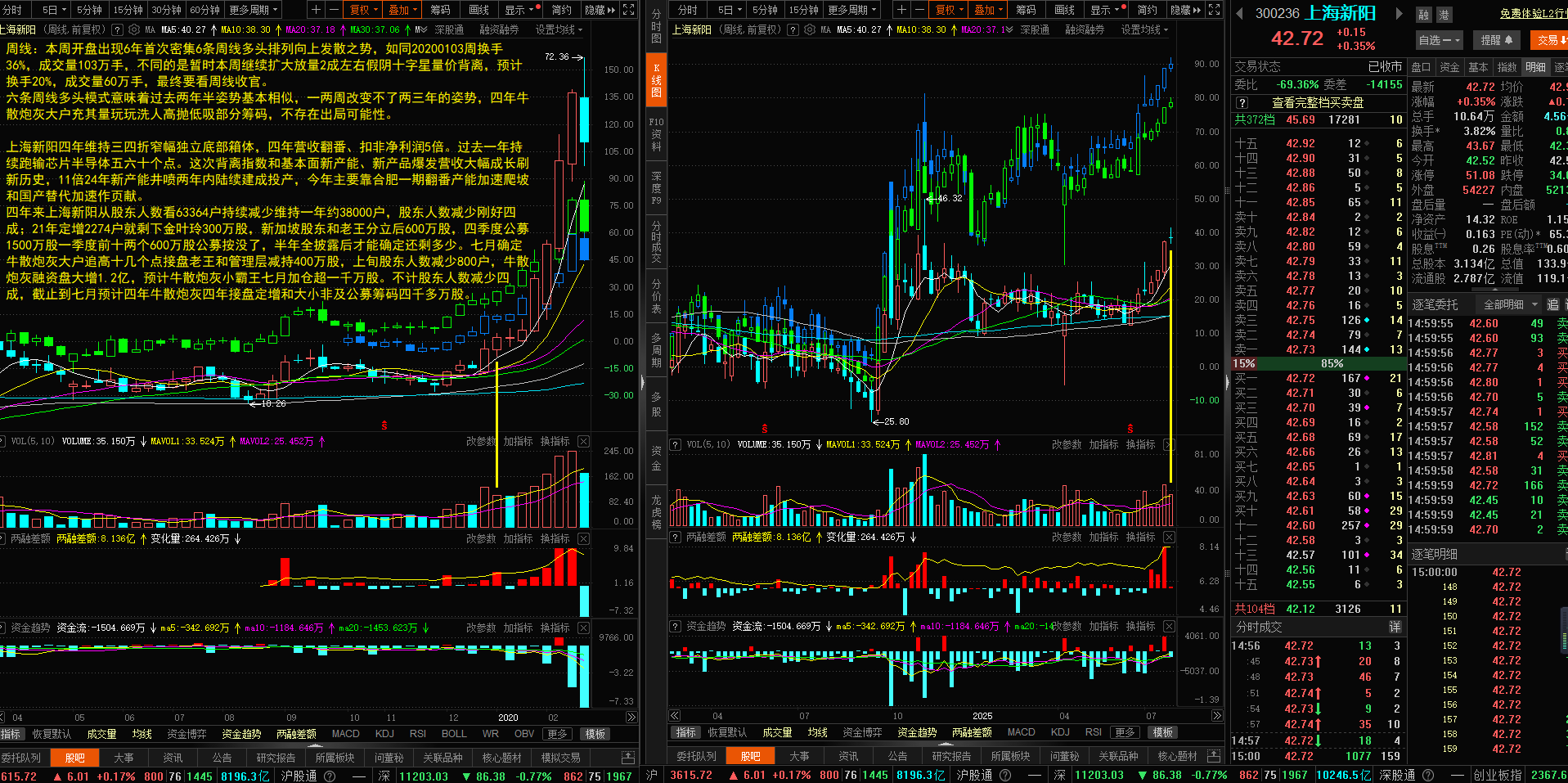Zoom out on the left chart with minus
The height and width of the screenshot is (783, 1568).
pyautogui.click(x=334, y=10)
